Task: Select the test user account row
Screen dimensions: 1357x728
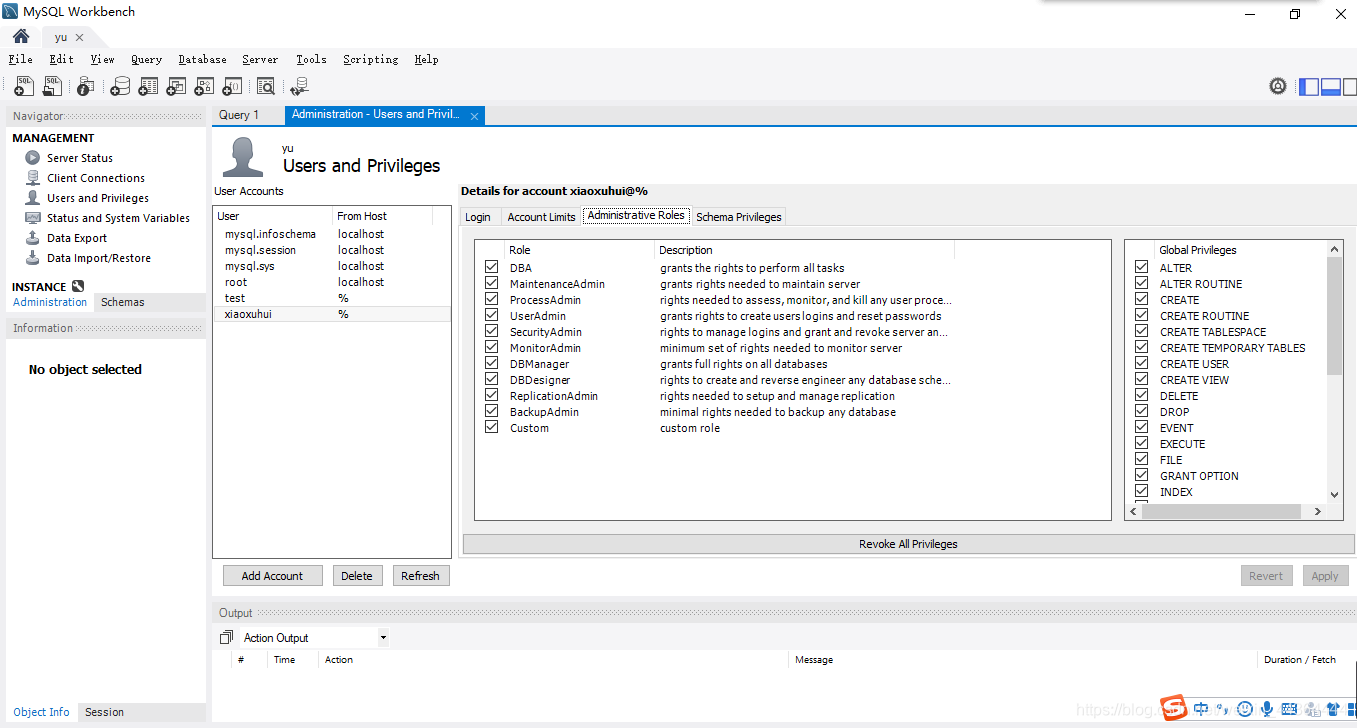Action: [x=332, y=298]
